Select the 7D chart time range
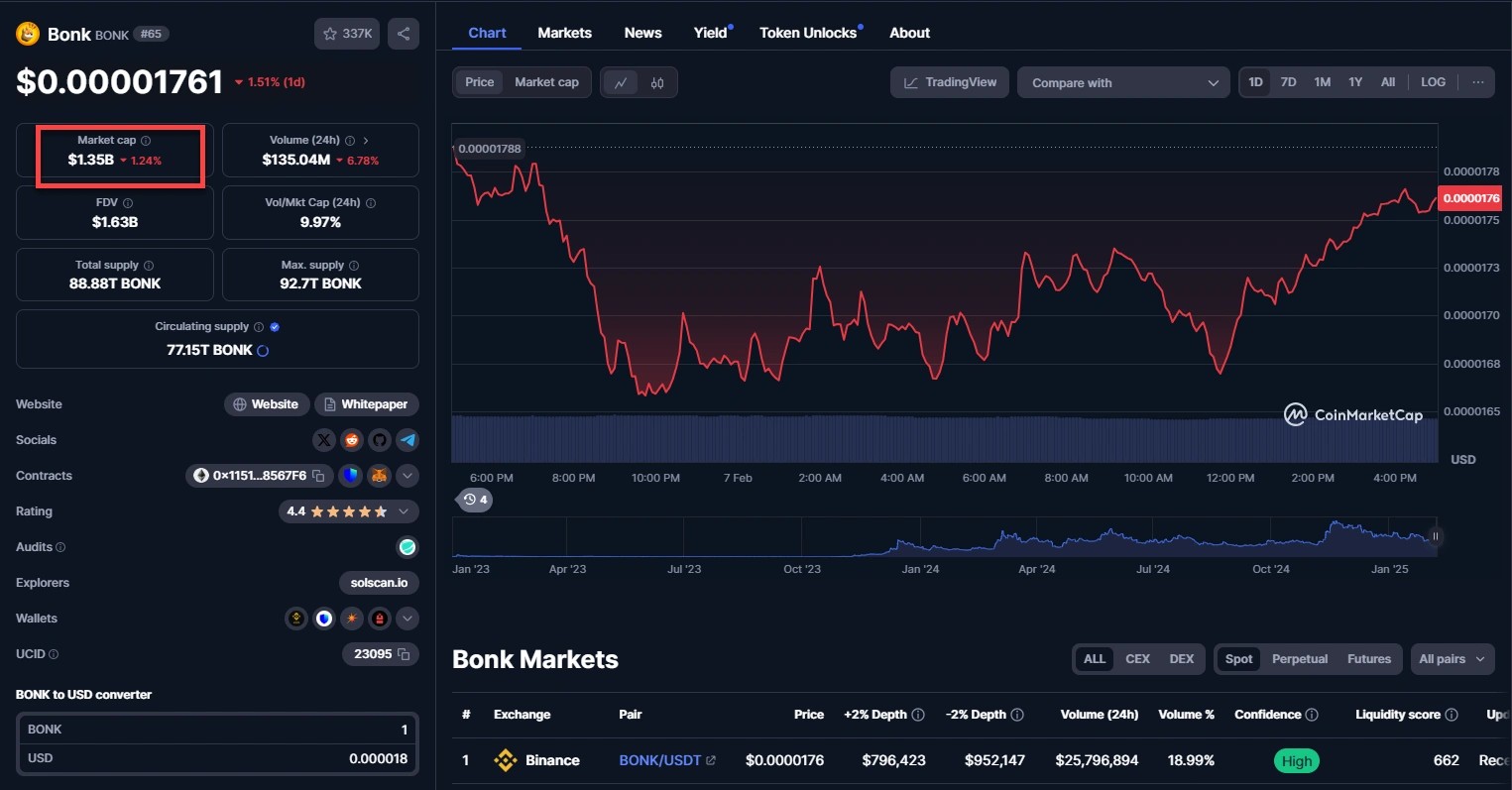 pos(1288,82)
